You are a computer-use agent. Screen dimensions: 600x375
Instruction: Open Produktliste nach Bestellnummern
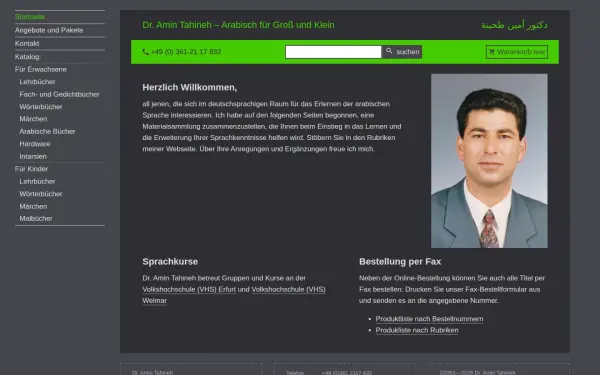click(429, 319)
